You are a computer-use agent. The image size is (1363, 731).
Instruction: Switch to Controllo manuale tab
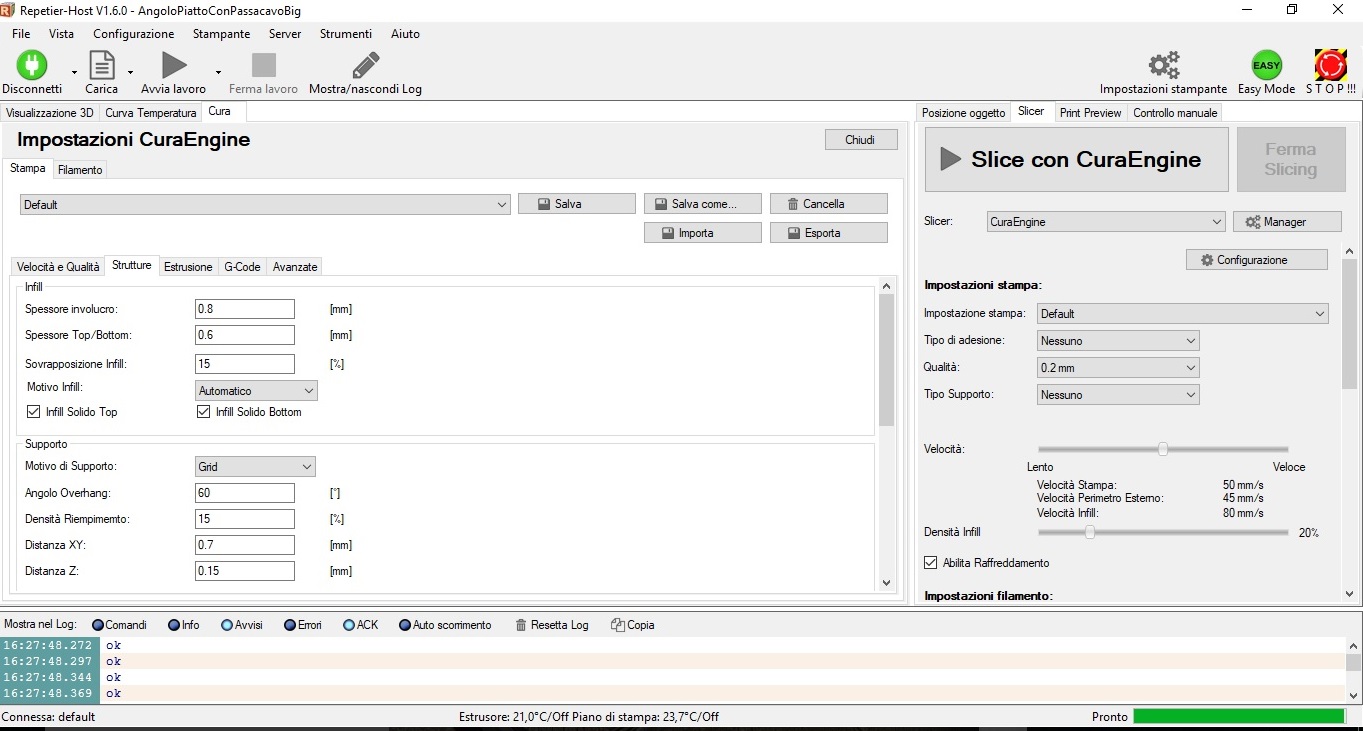1175,113
